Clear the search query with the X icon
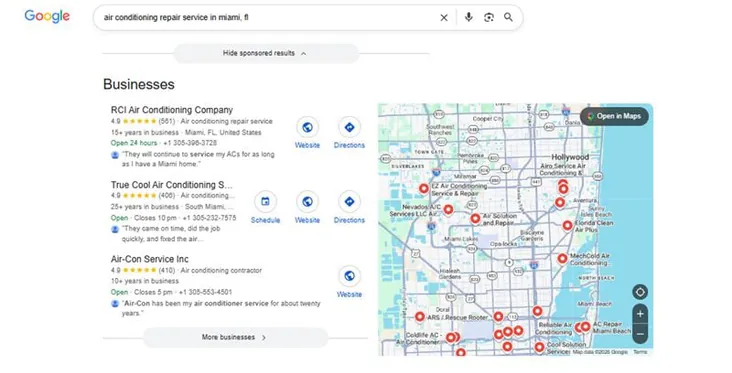The height and width of the screenshot is (373, 732). coord(444,18)
